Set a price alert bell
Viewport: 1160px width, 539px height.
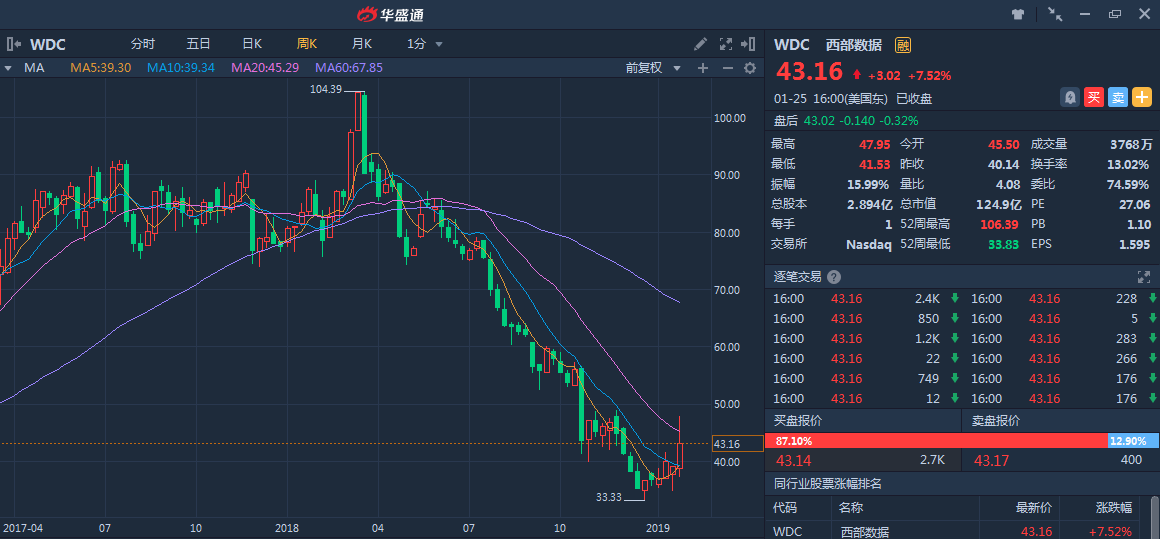coord(1070,97)
